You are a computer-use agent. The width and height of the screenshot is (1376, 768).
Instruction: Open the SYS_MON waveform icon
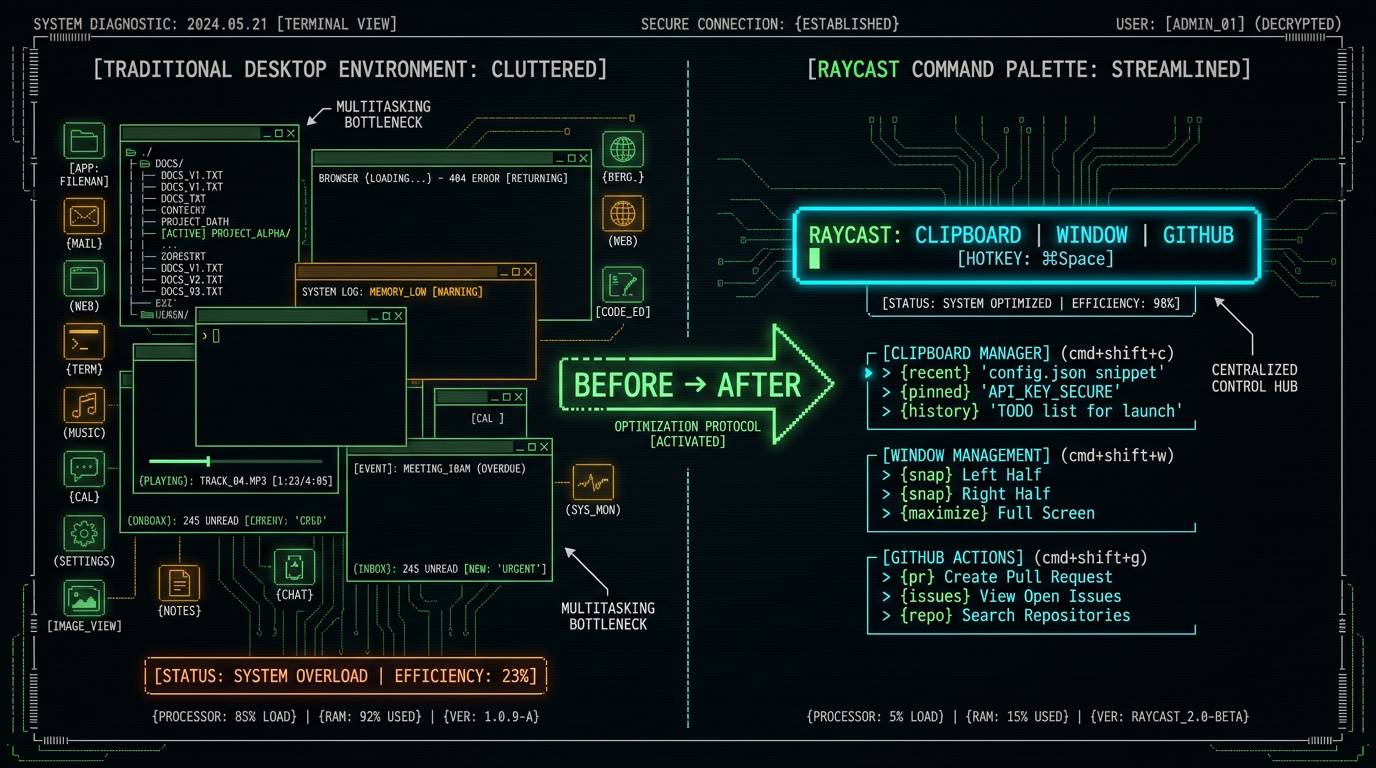pyautogui.click(x=593, y=482)
